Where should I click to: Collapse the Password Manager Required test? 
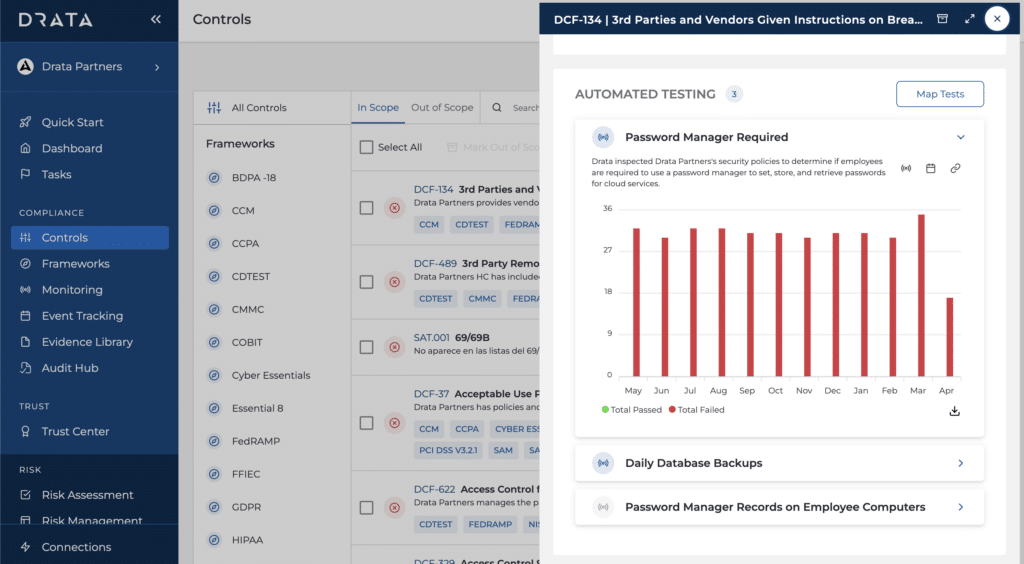(961, 137)
